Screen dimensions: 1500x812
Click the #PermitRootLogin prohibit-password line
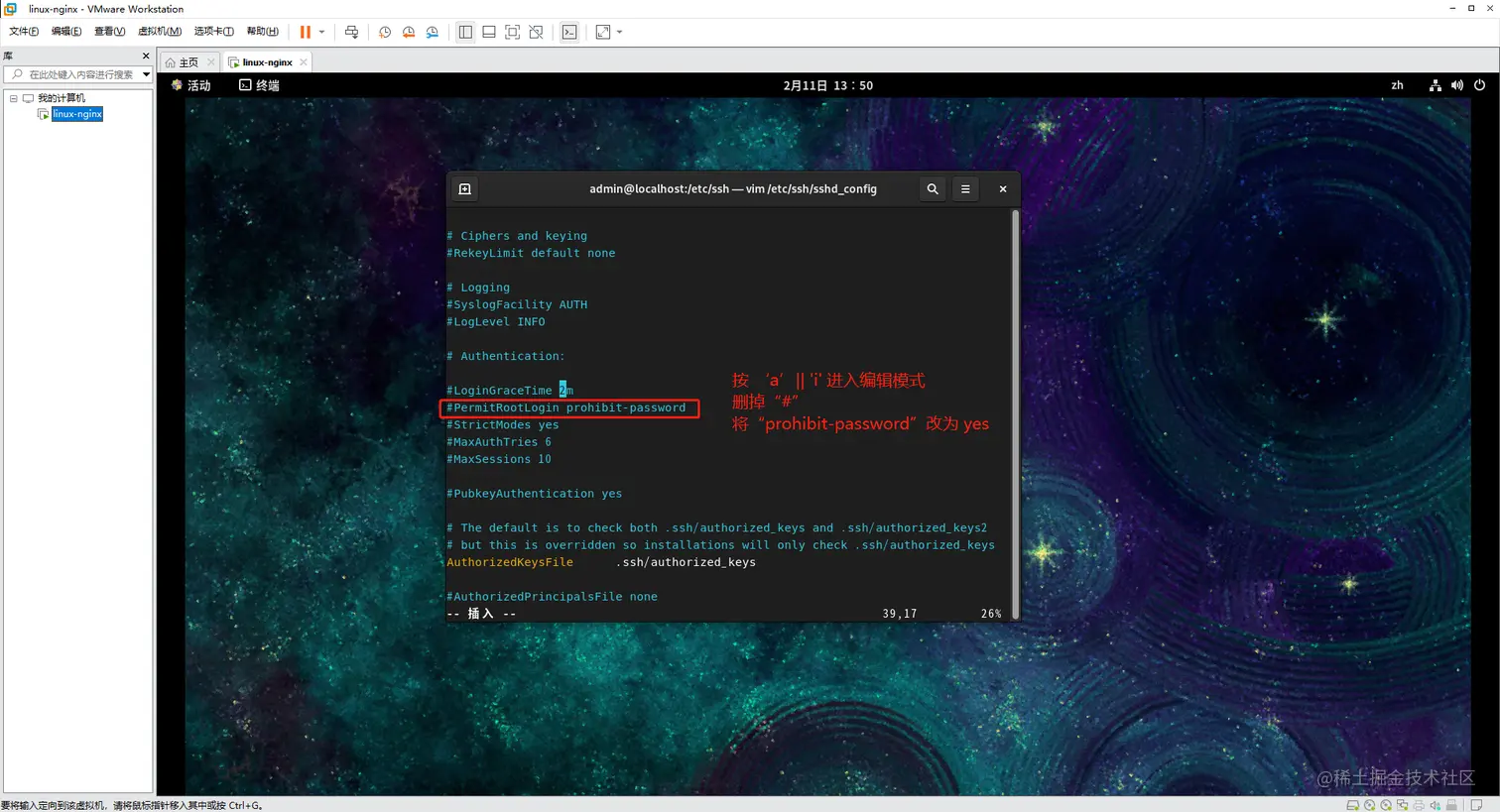coord(565,407)
